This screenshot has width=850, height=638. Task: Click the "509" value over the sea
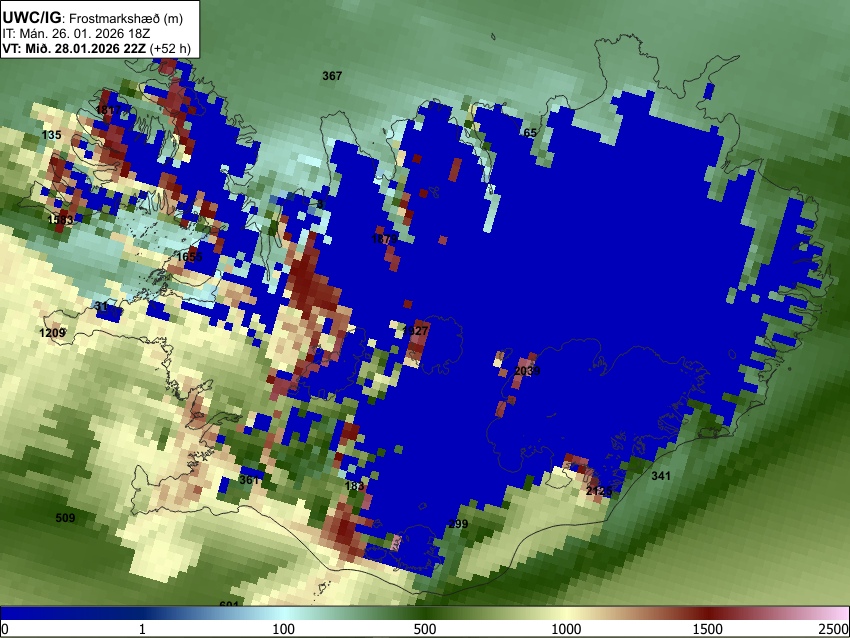pos(65,518)
